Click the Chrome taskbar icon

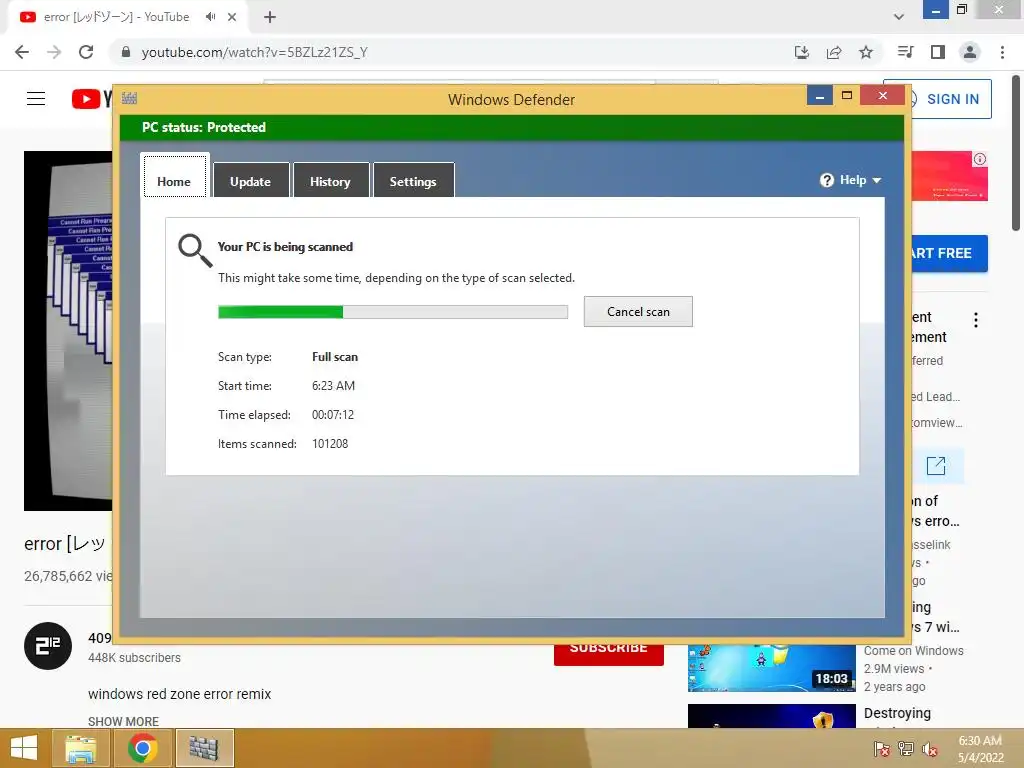[143, 748]
